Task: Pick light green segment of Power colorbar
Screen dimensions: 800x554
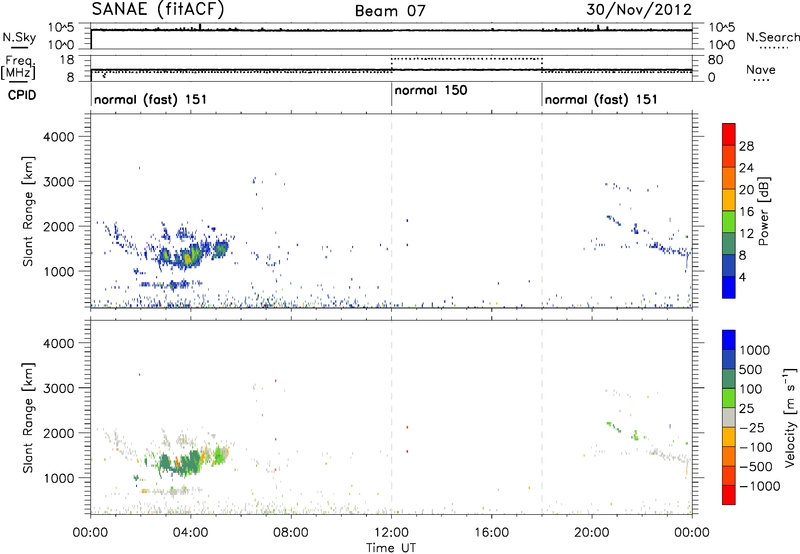Action: point(729,222)
